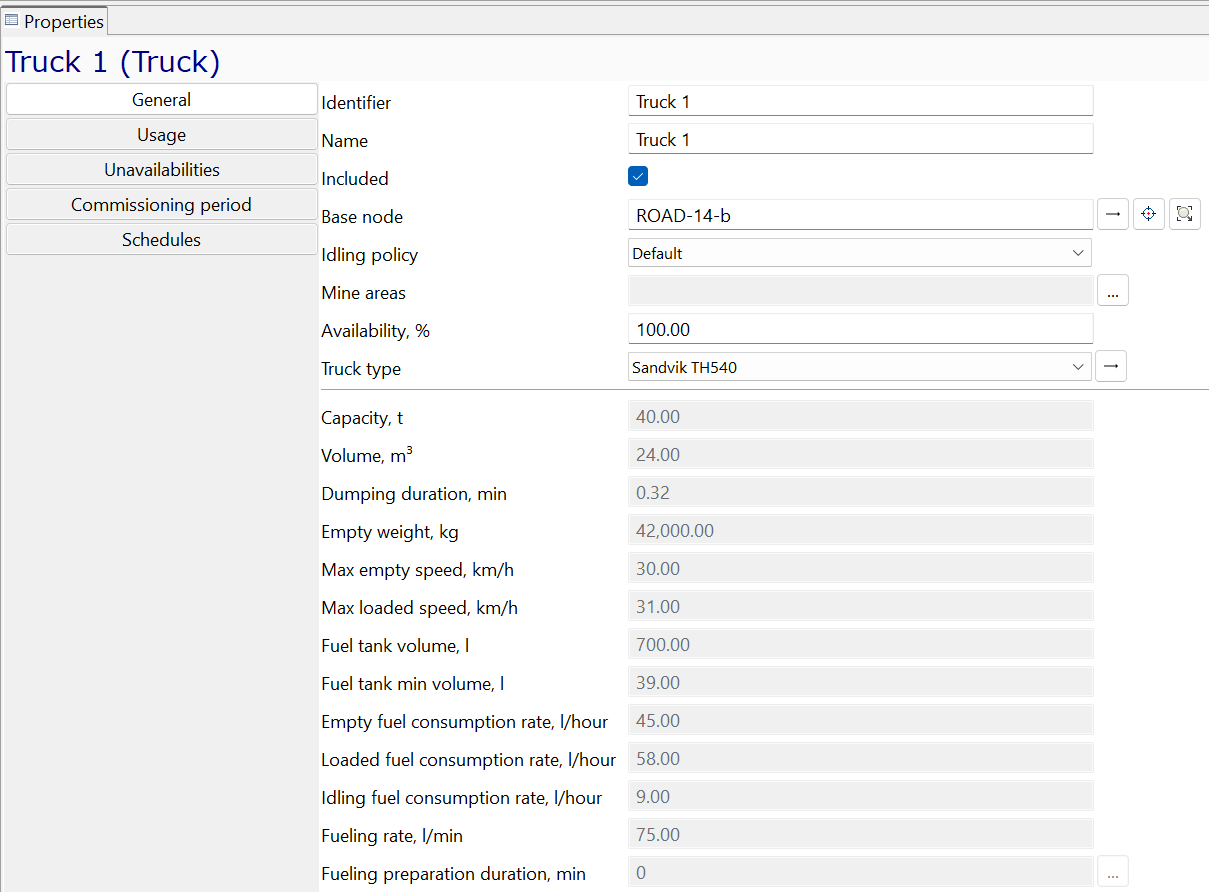Zoom to base node icon
Screen dimensions: 1209x892
pos(1185,214)
